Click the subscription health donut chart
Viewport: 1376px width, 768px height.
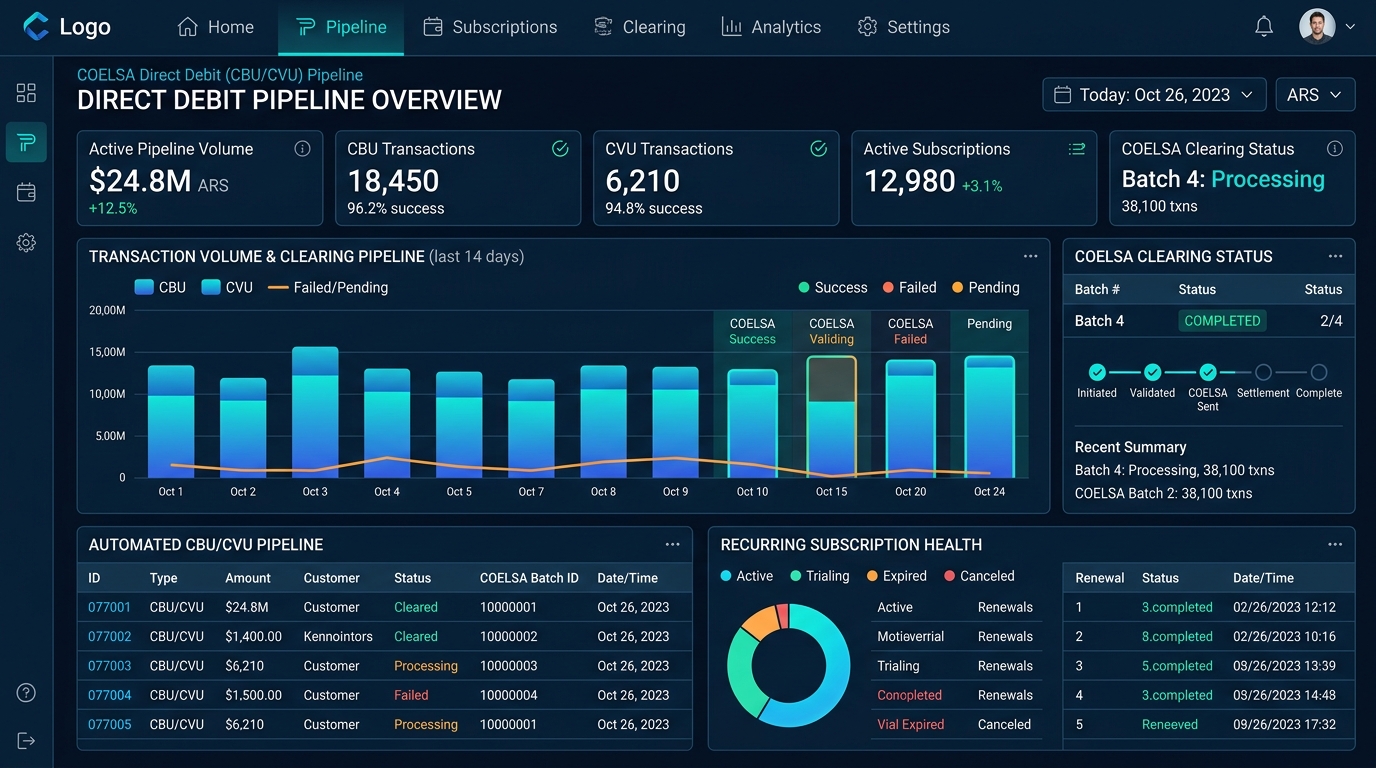click(x=788, y=664)
